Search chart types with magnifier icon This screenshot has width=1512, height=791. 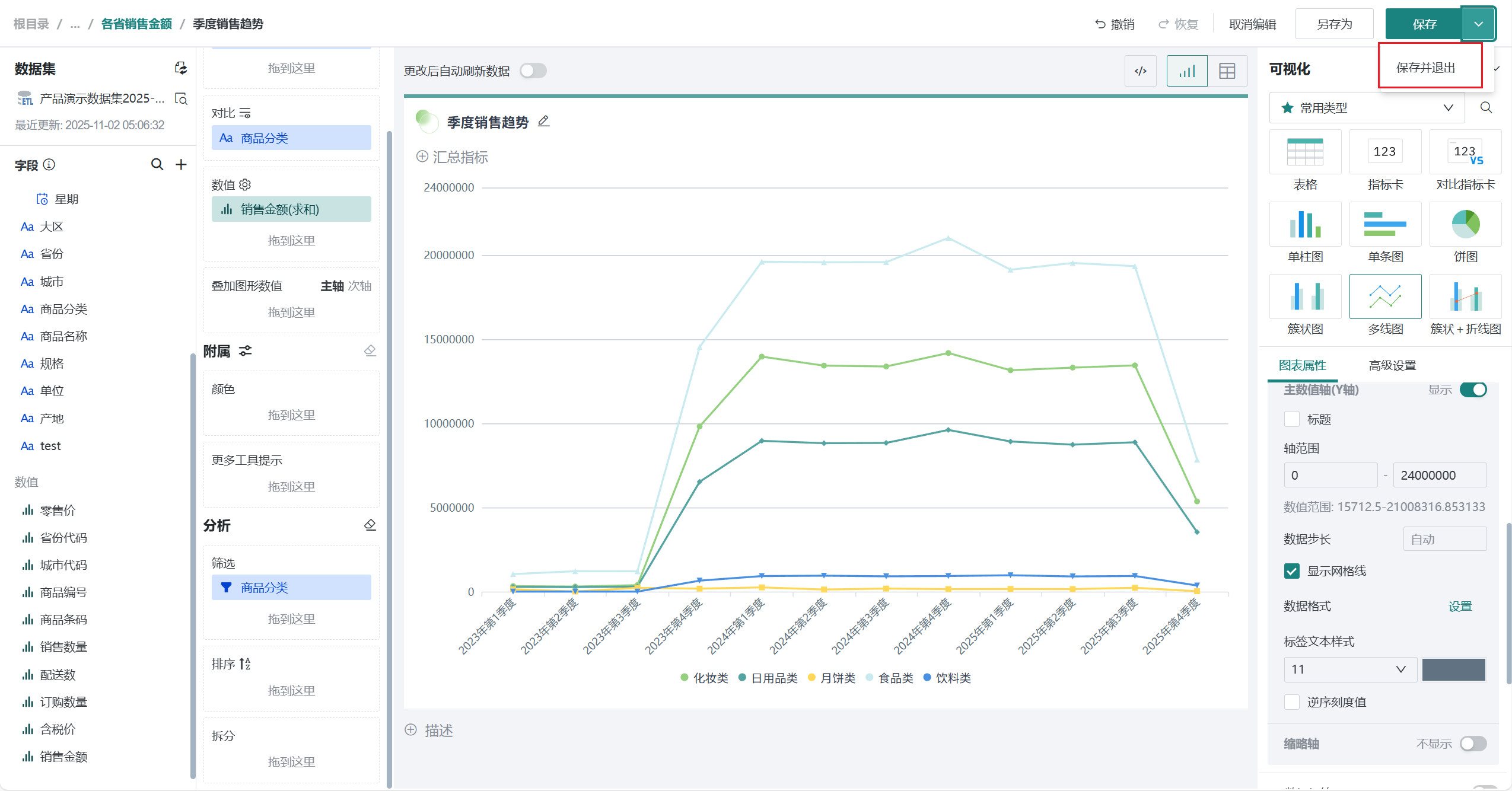[x=1486, y=107]
